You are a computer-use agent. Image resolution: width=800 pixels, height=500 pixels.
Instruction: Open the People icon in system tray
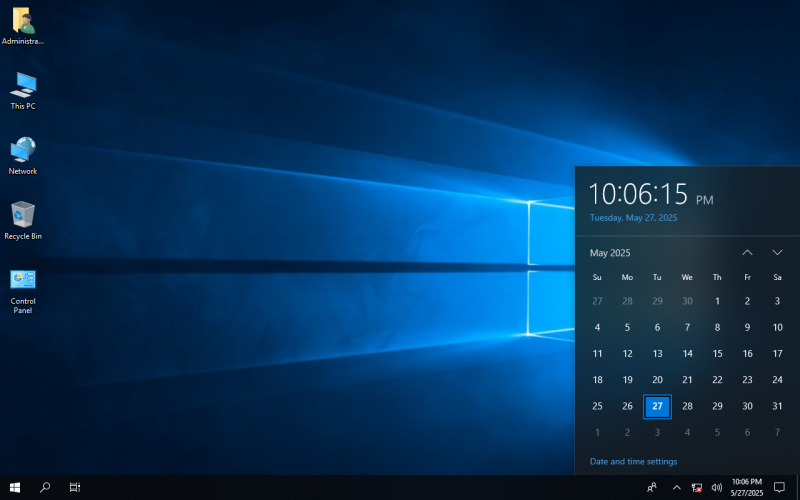(652, 487)
